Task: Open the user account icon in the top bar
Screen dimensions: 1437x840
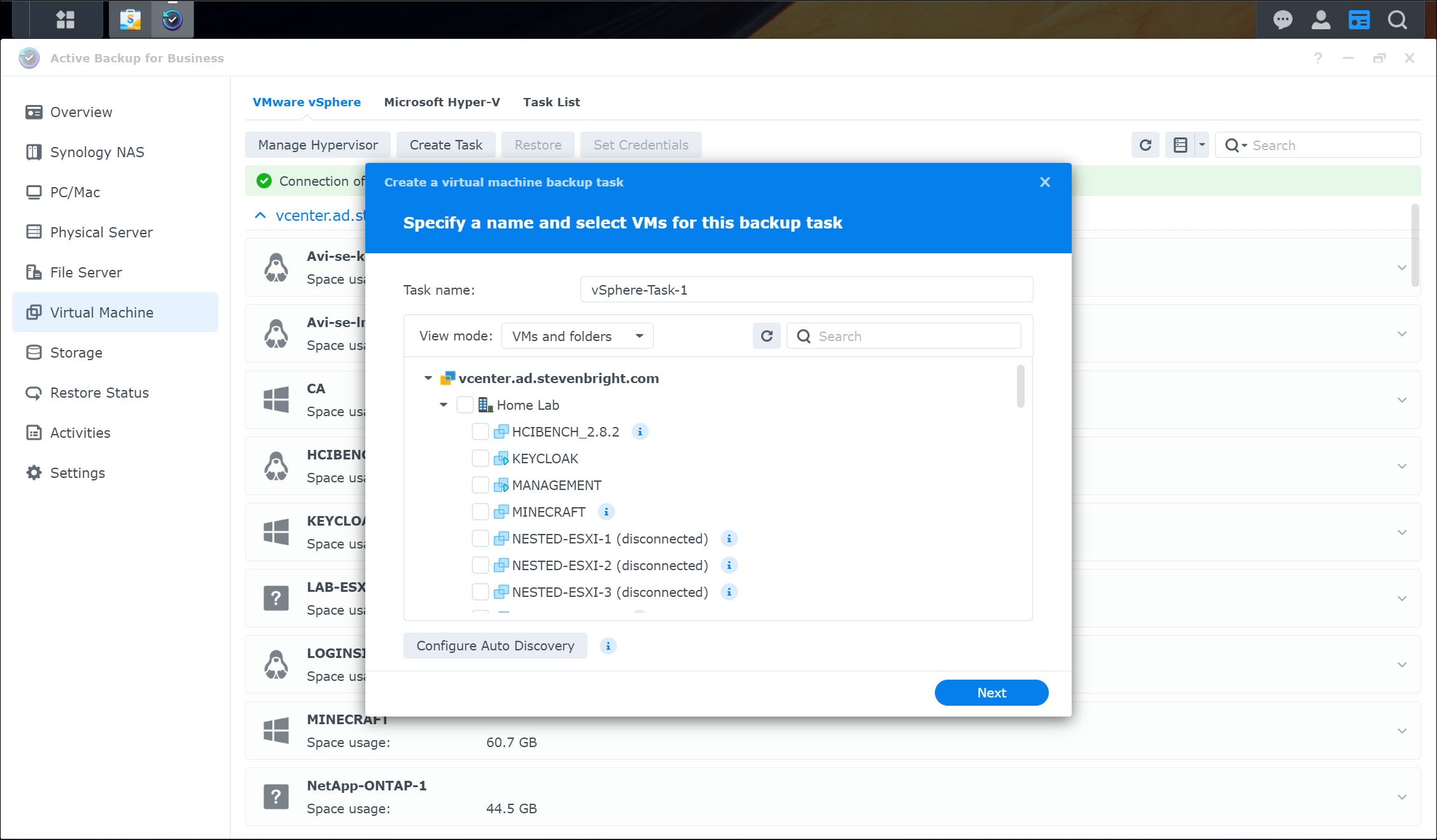Action: click(1321, 20)
